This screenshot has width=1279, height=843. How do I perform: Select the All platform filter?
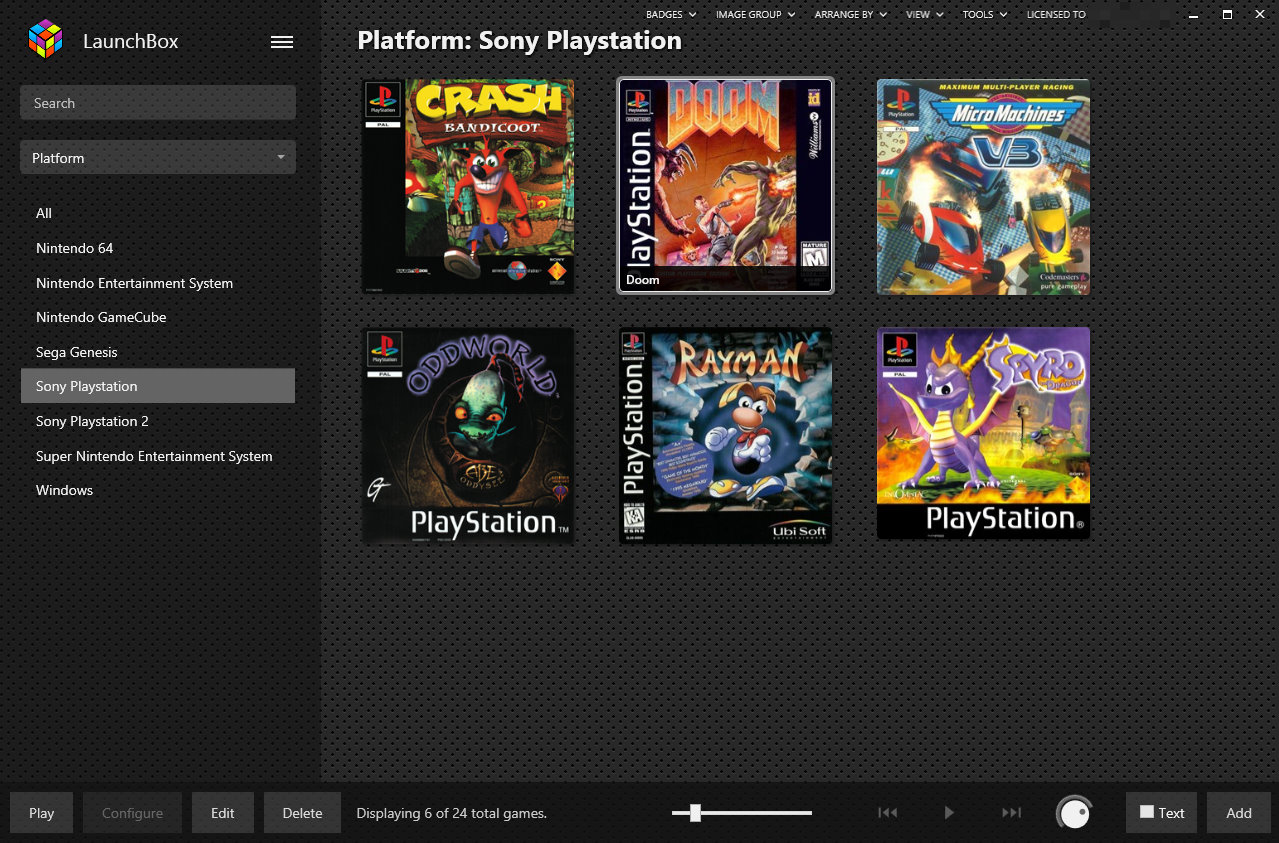pos(158,213)
